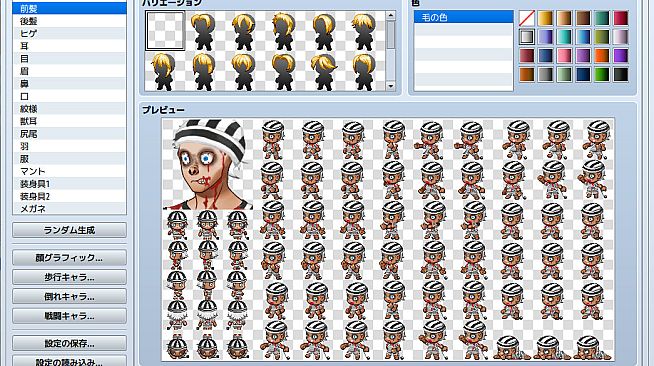Select the 装身具1 part category
The height and width of the screenshot is (366, 654).
(x=69, y=183)
